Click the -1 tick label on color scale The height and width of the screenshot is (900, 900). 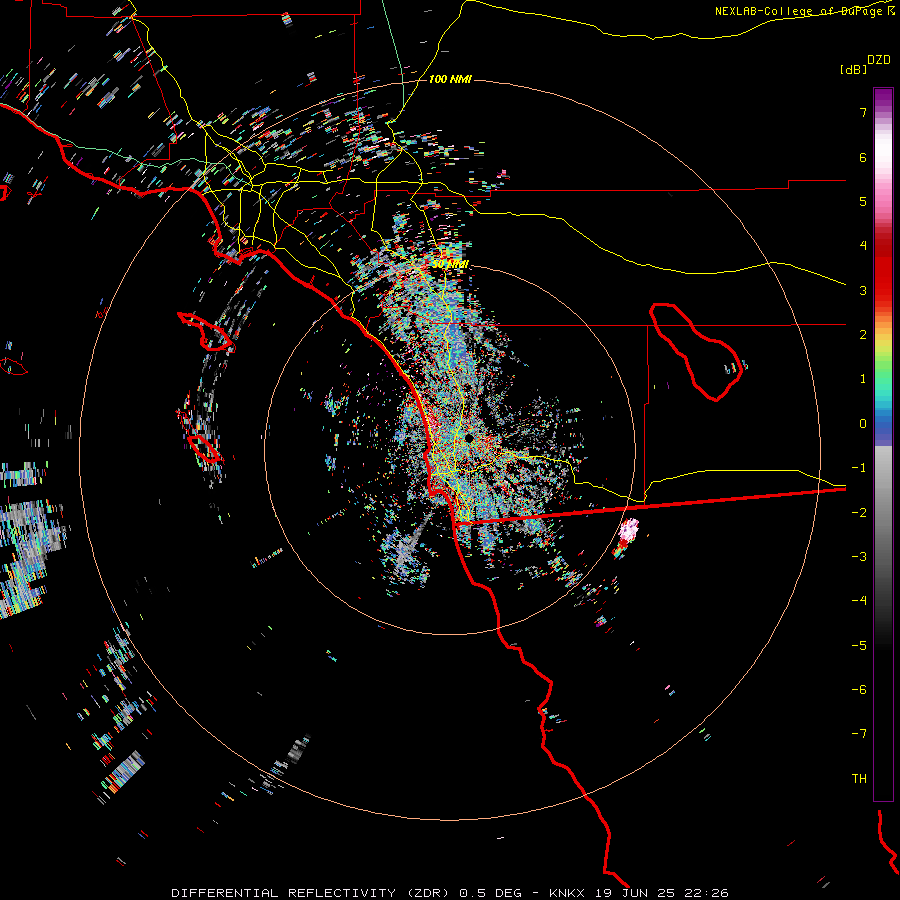(x=859, y=468)
